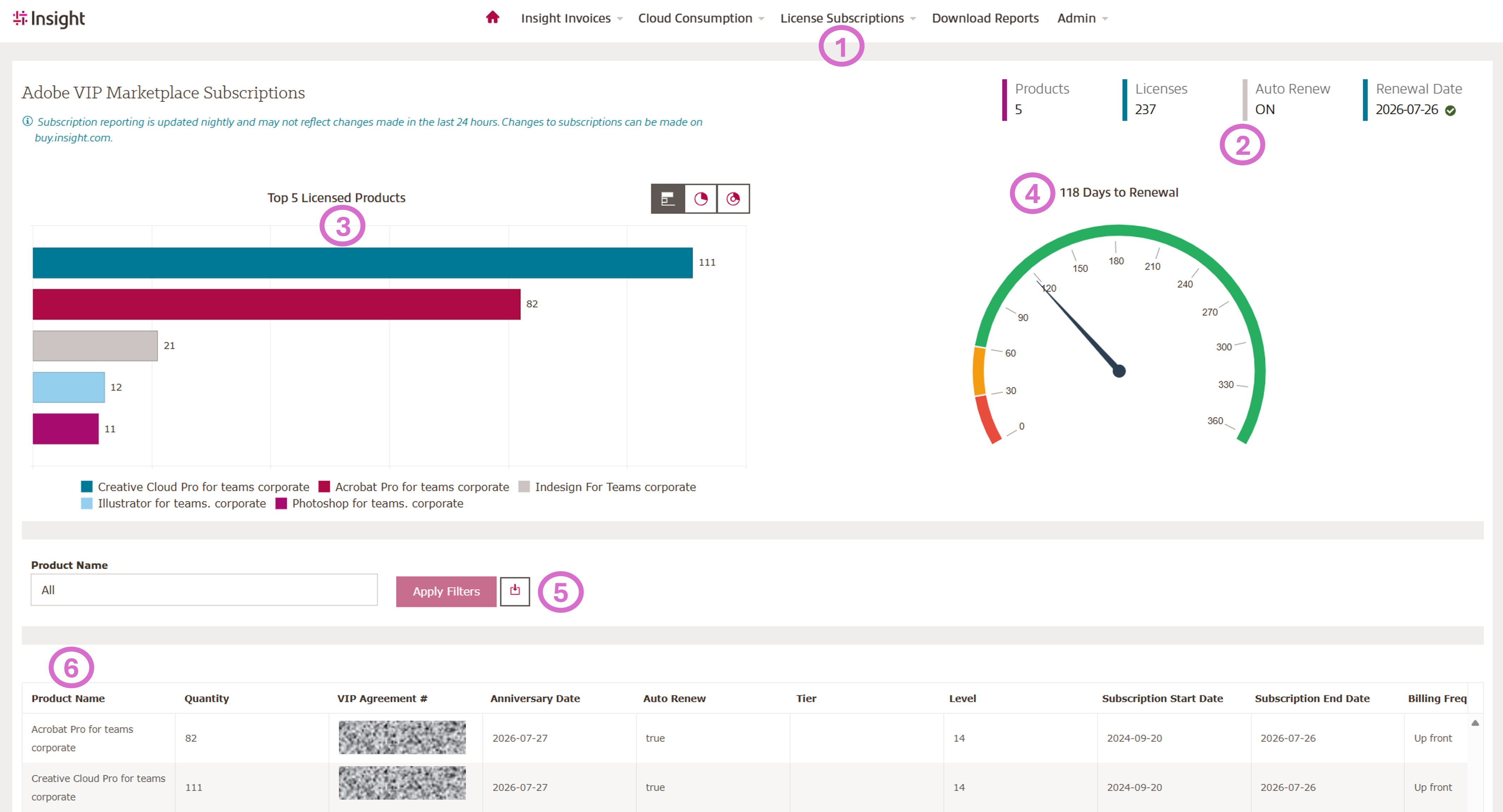
Task: Toggle Illustrator for teams legend label
Action: pyautogui.click(x=182, y=503)
